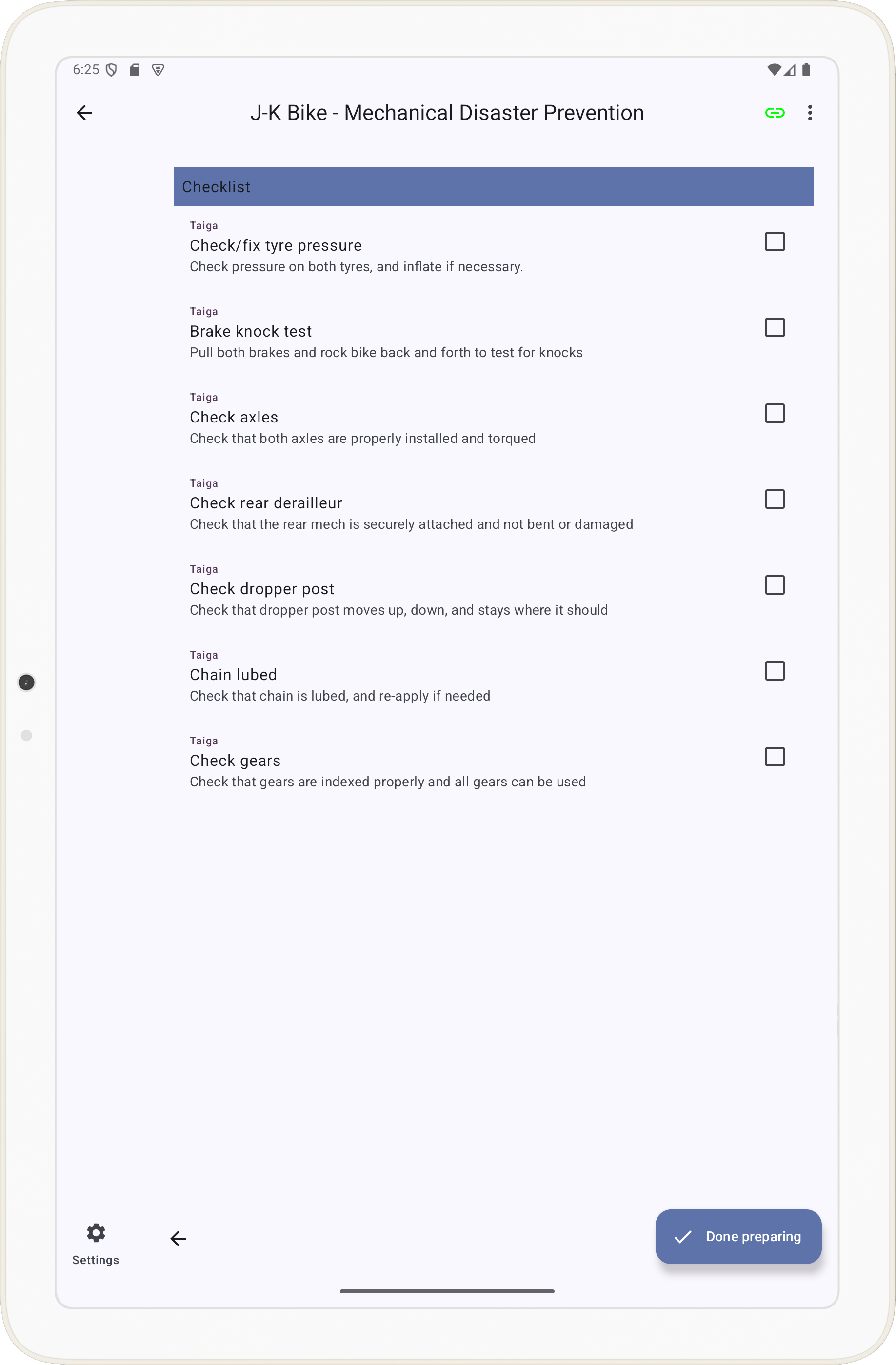896x1365 pixels.
Task: Click the Checklist section header
Action: coord(494,187)
